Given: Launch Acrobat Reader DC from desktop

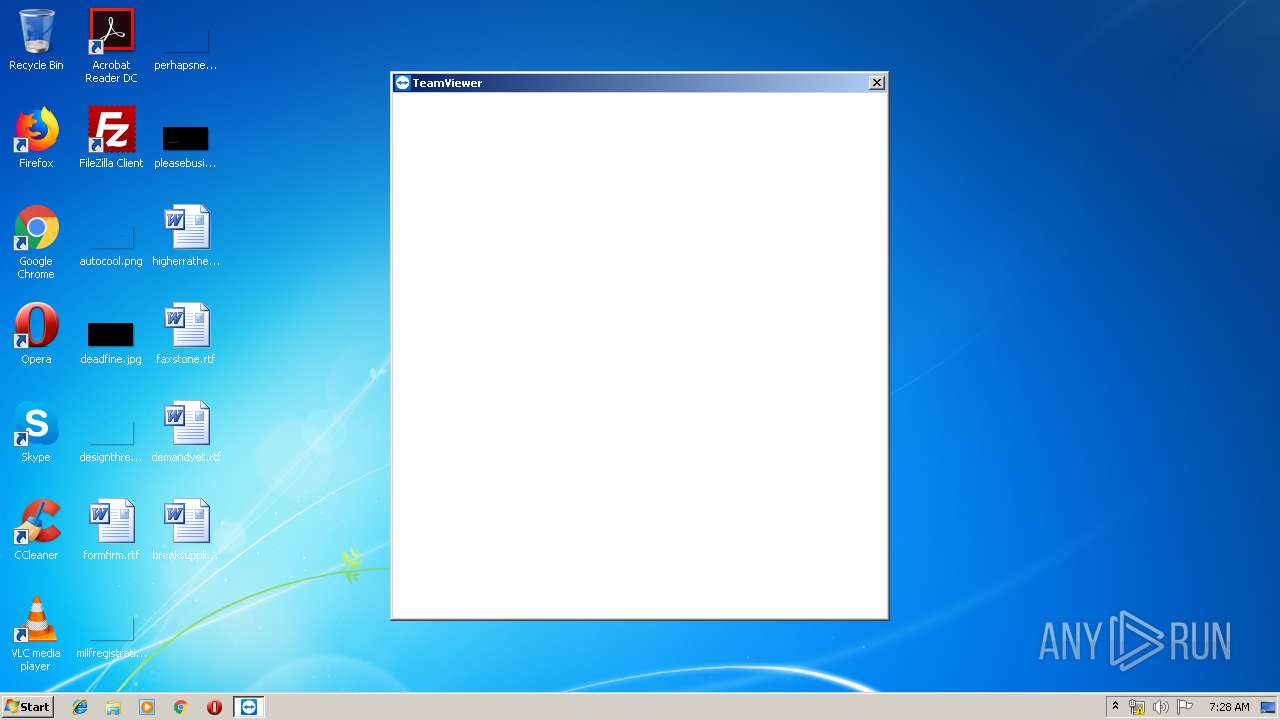Looking at the screenshot, I should tap(111, 46).
